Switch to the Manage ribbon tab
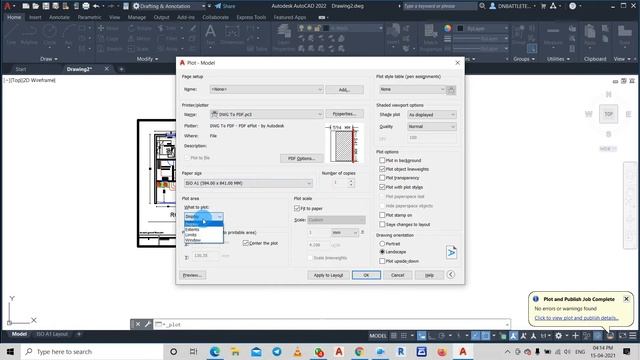 [x=136, y=18]
